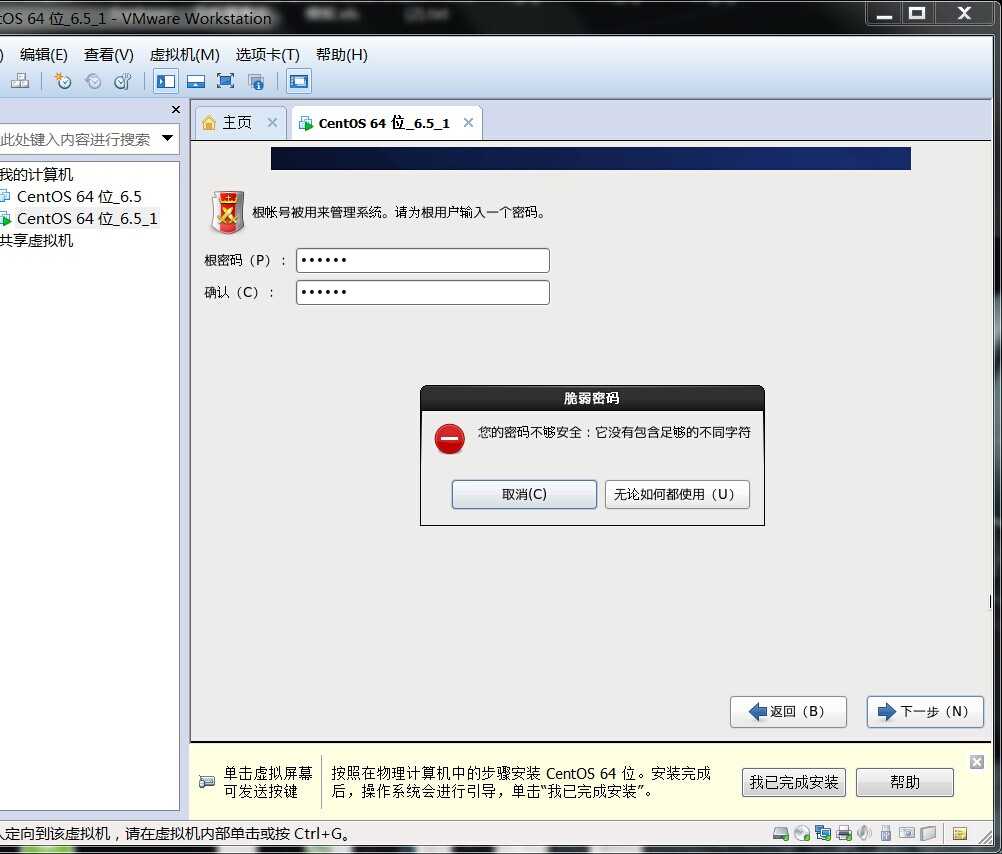Click the 根密码(P) password field
The height and width of the screenshot is (854, 1002).
[422, 260]
